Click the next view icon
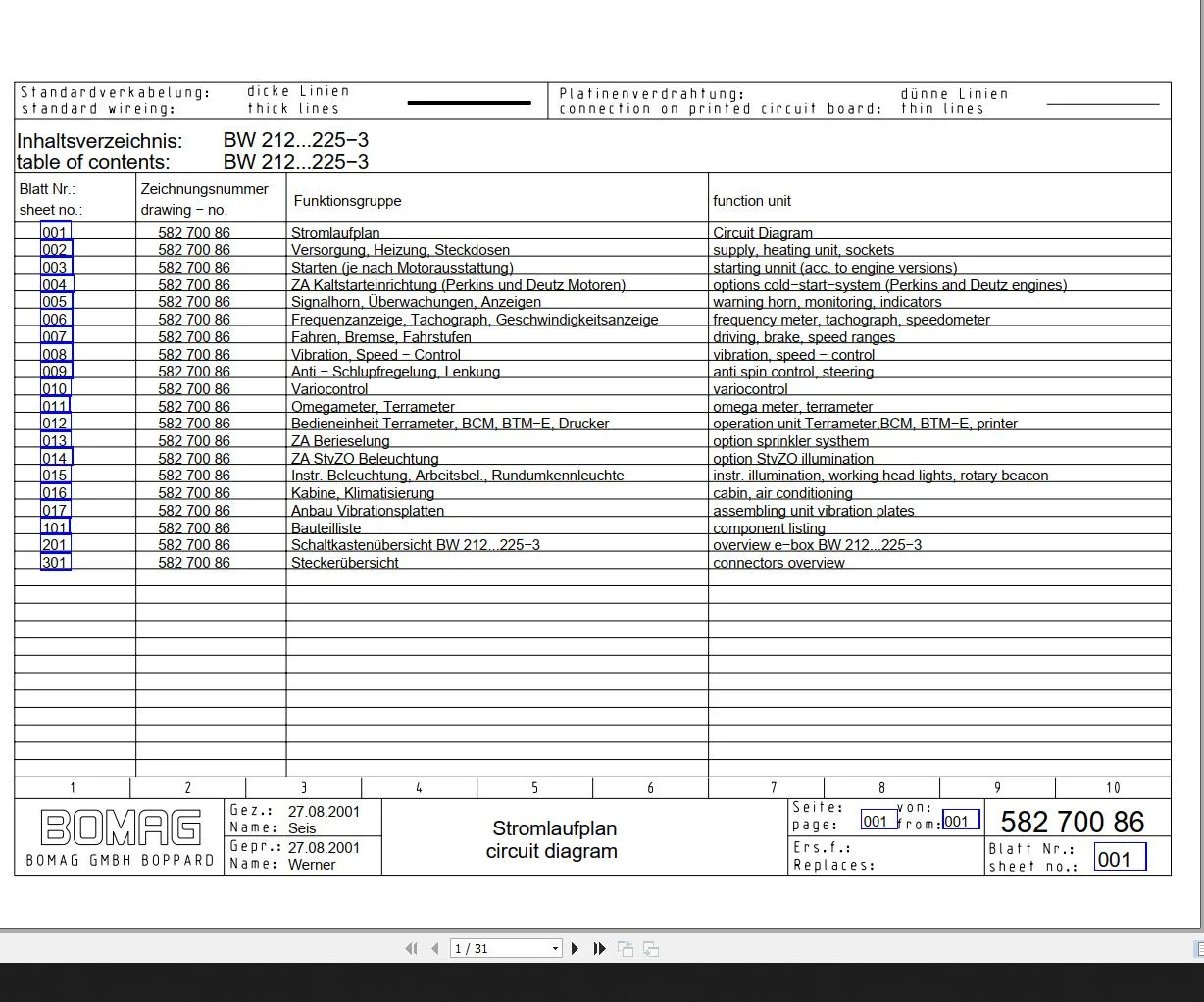The width and height of the screenshot is (1204, 1002). [651, 948]
